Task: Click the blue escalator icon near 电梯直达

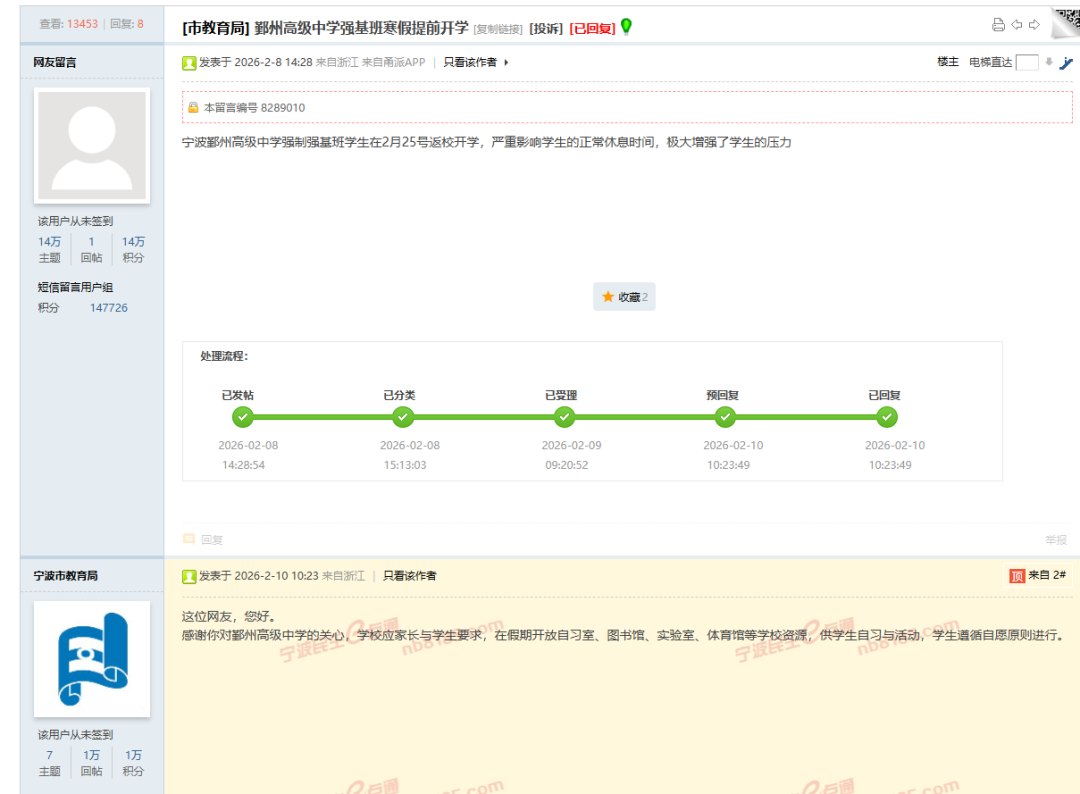Action: click(x=1066, y=62)
